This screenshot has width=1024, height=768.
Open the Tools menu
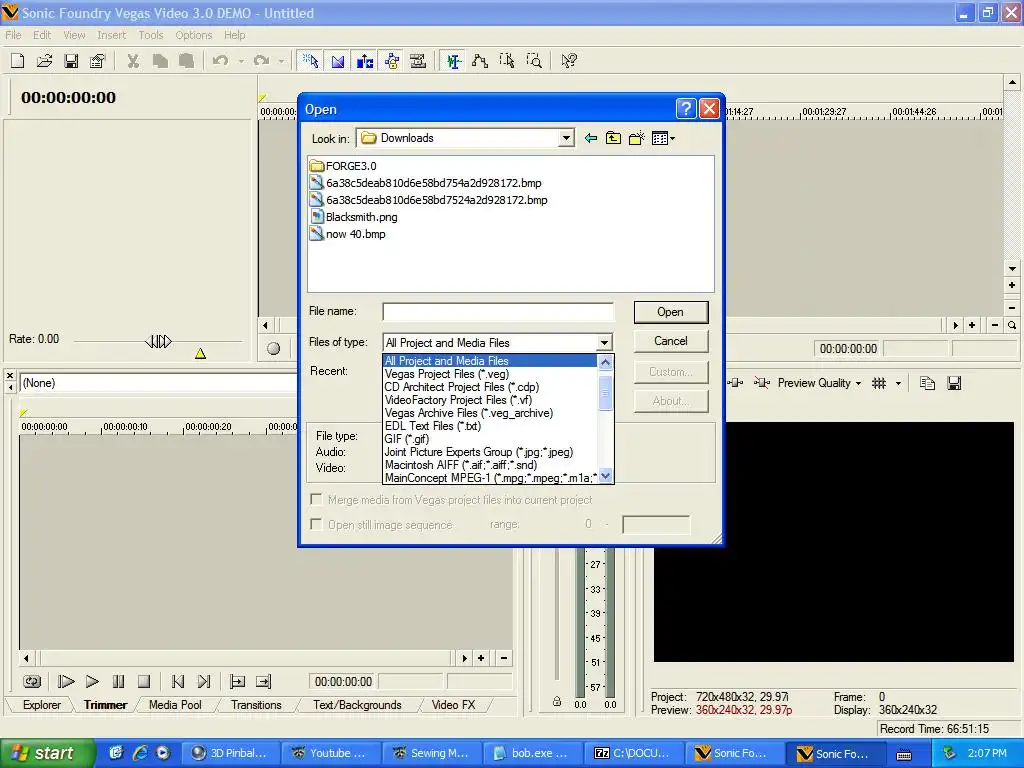pyautogui.click(x=151, y=35)
